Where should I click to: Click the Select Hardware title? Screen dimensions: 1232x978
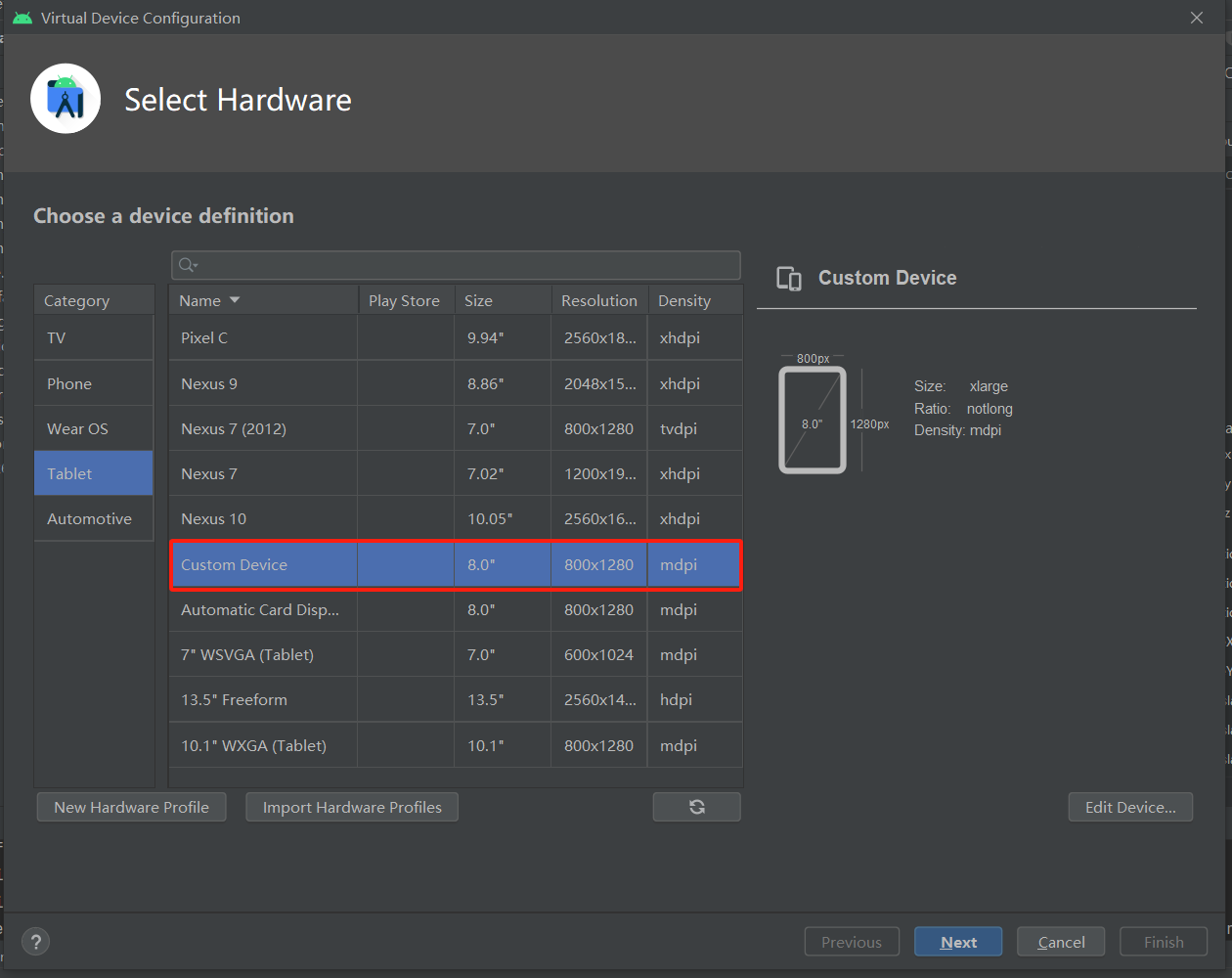238,100
